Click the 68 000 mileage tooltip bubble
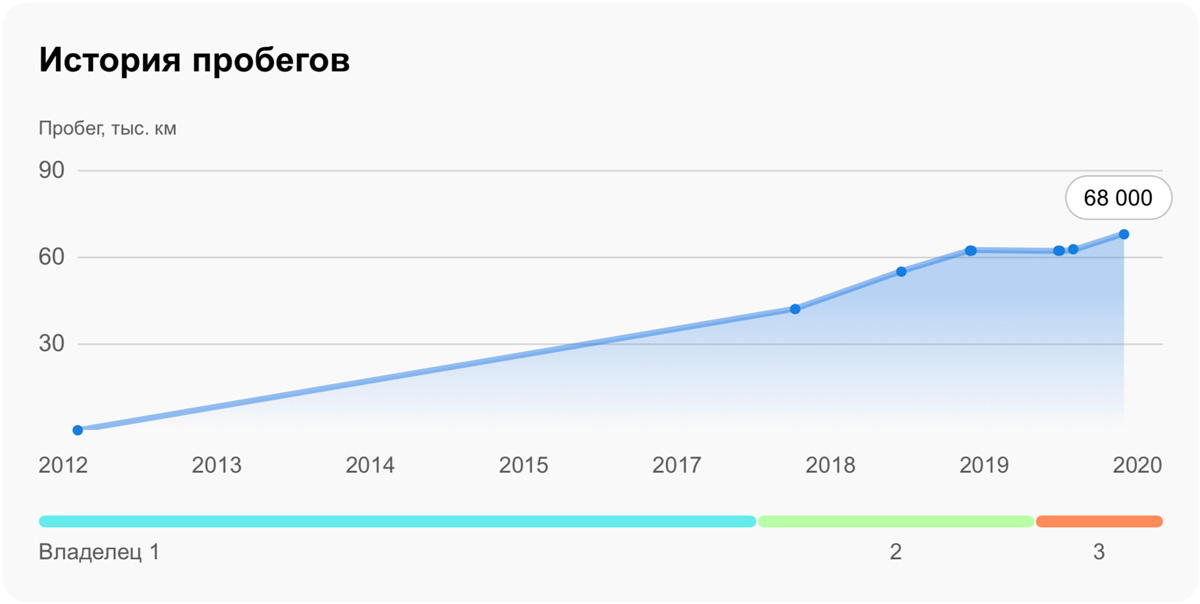 [x=1118, y=198]
